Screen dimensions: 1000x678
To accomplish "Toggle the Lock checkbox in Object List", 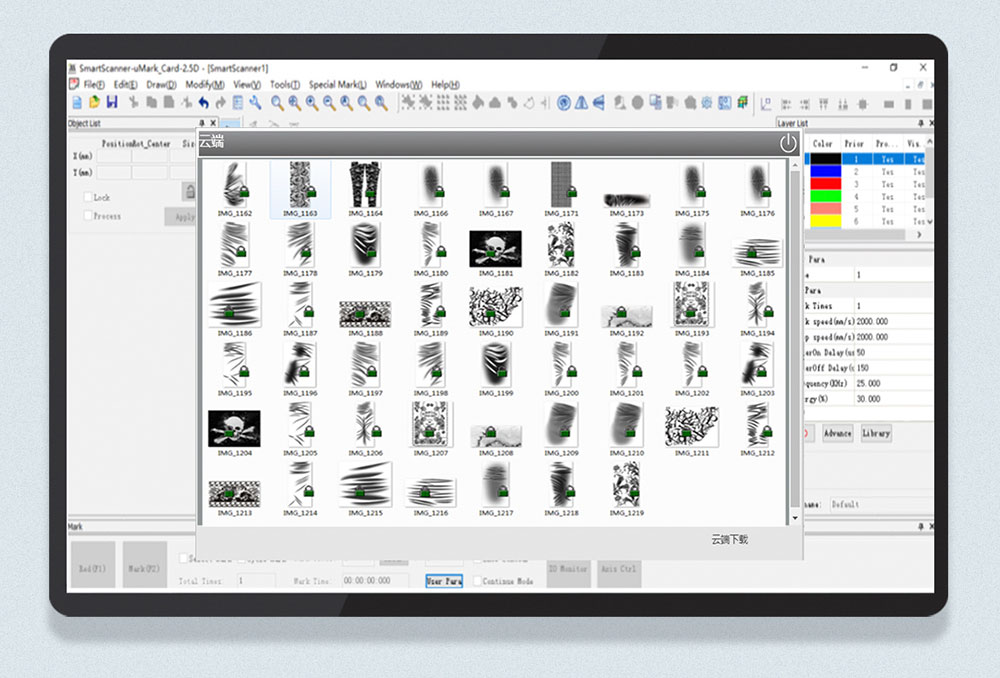I will coord(89,197).
